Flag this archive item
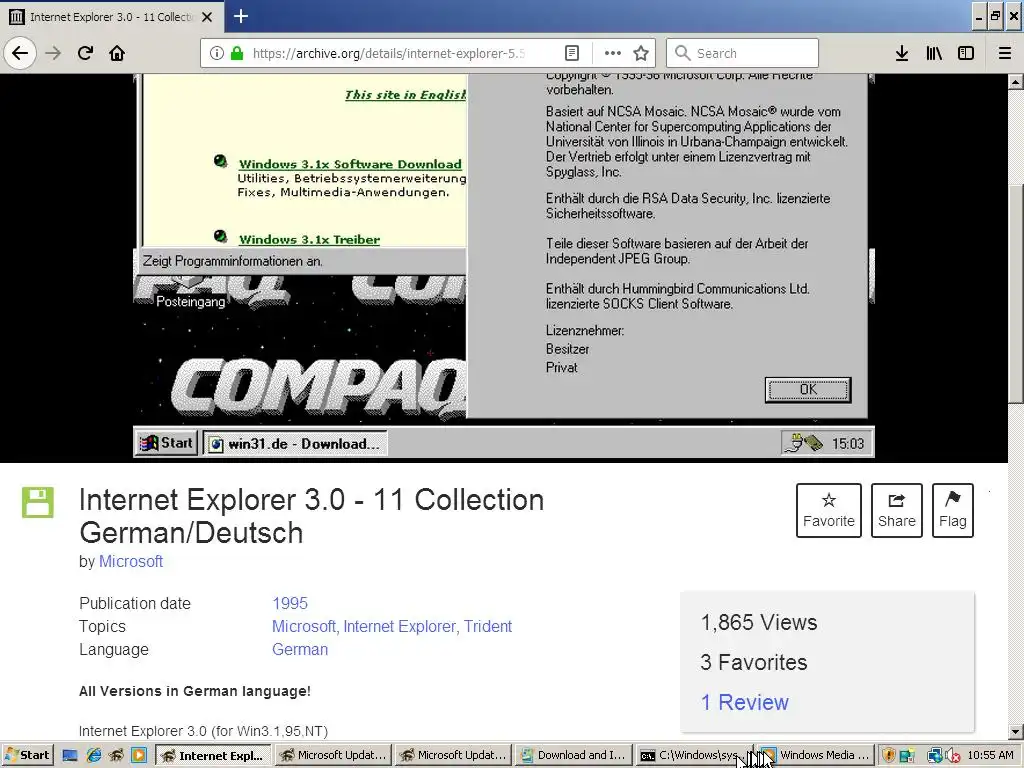The image size is (1024, 768). pyautogui.click(x=953, y=511)
